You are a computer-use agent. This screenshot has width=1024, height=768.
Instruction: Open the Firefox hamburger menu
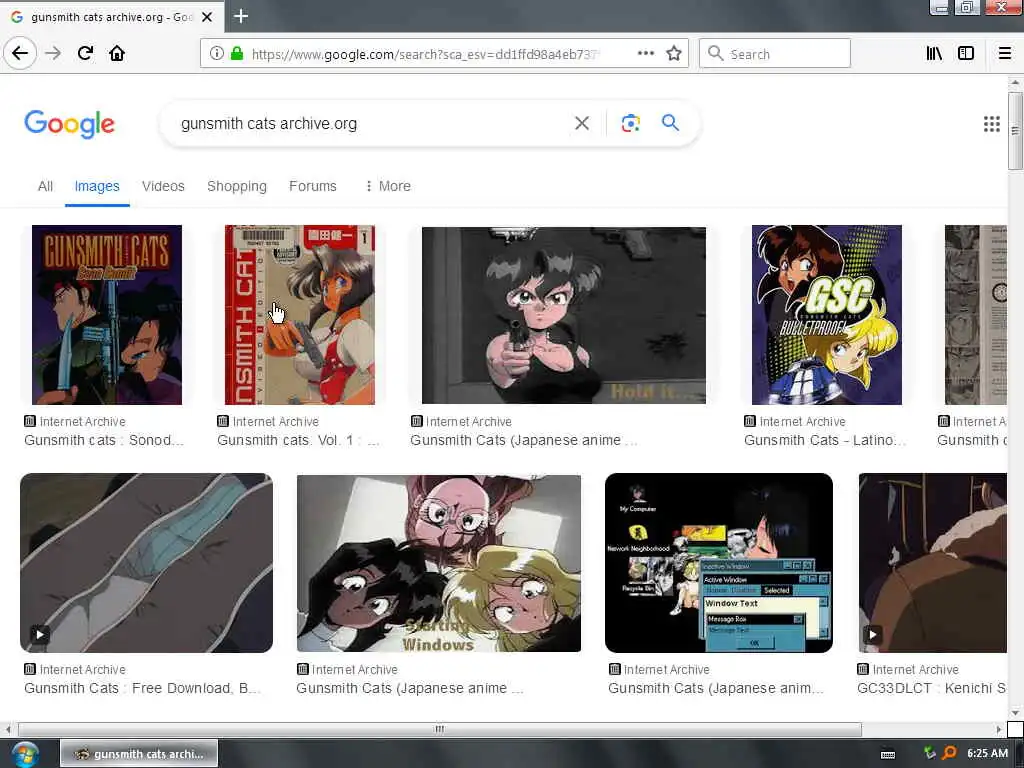[x=1005, y=54]
